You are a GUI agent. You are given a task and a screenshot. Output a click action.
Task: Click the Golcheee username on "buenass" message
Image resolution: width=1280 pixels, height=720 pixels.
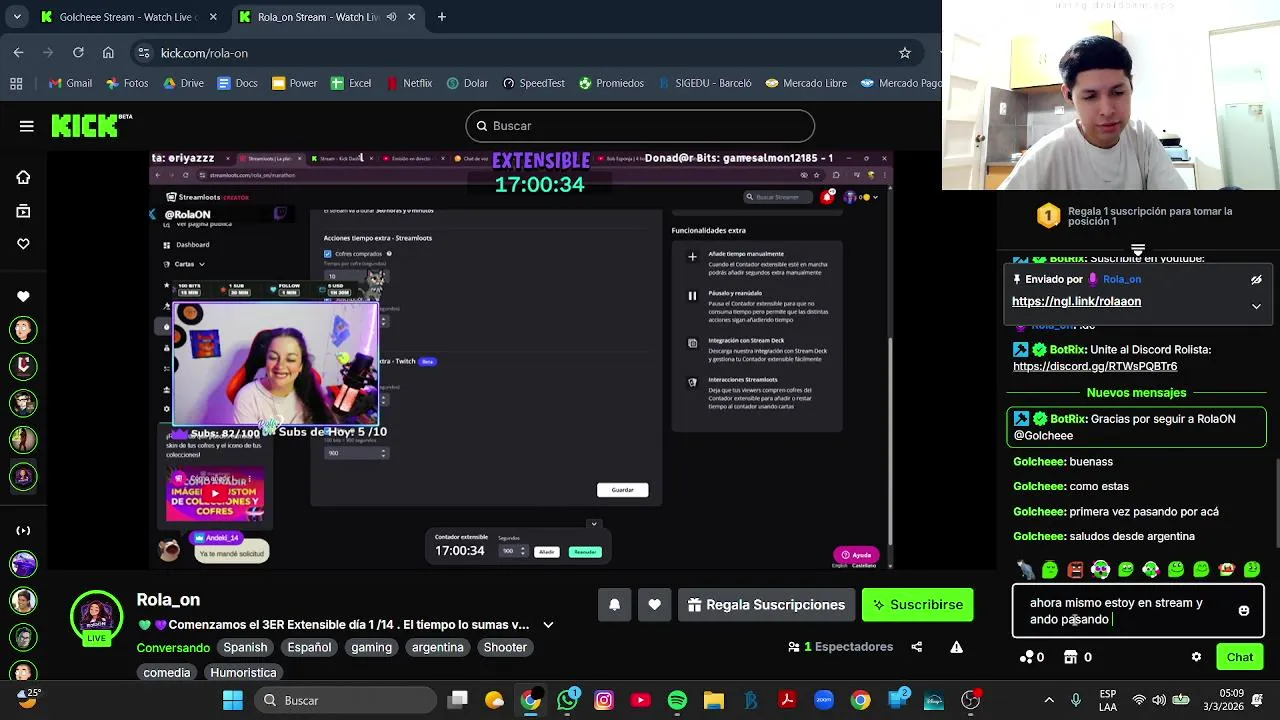[x=1039, y=462]
